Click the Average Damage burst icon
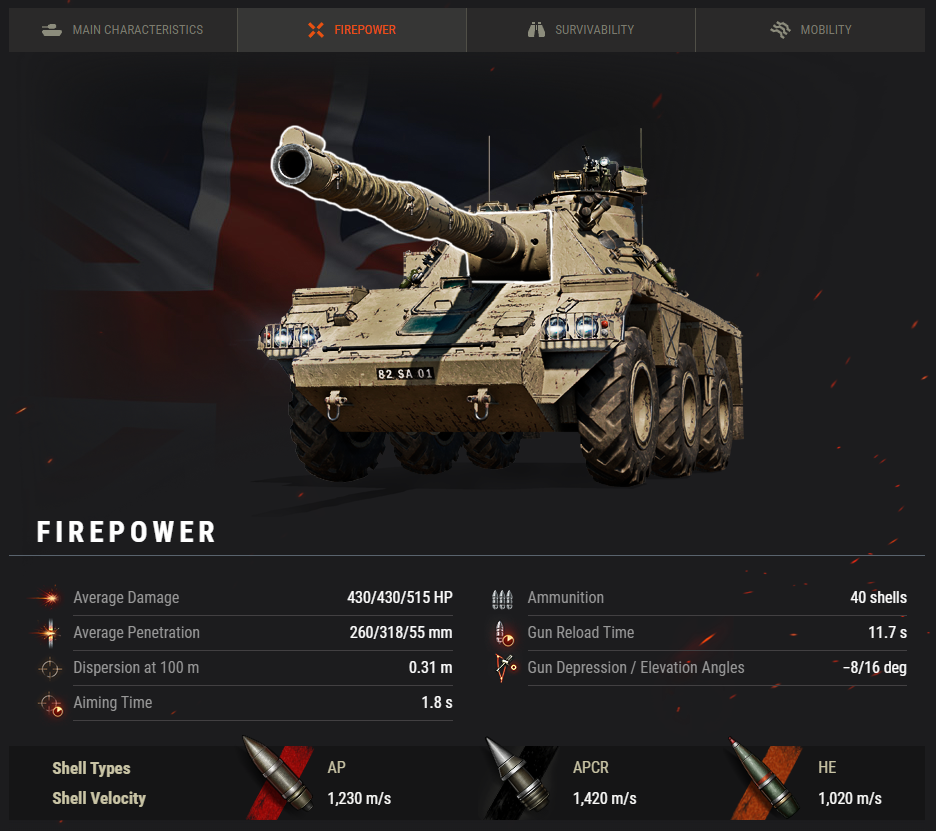 pos(49,598)
